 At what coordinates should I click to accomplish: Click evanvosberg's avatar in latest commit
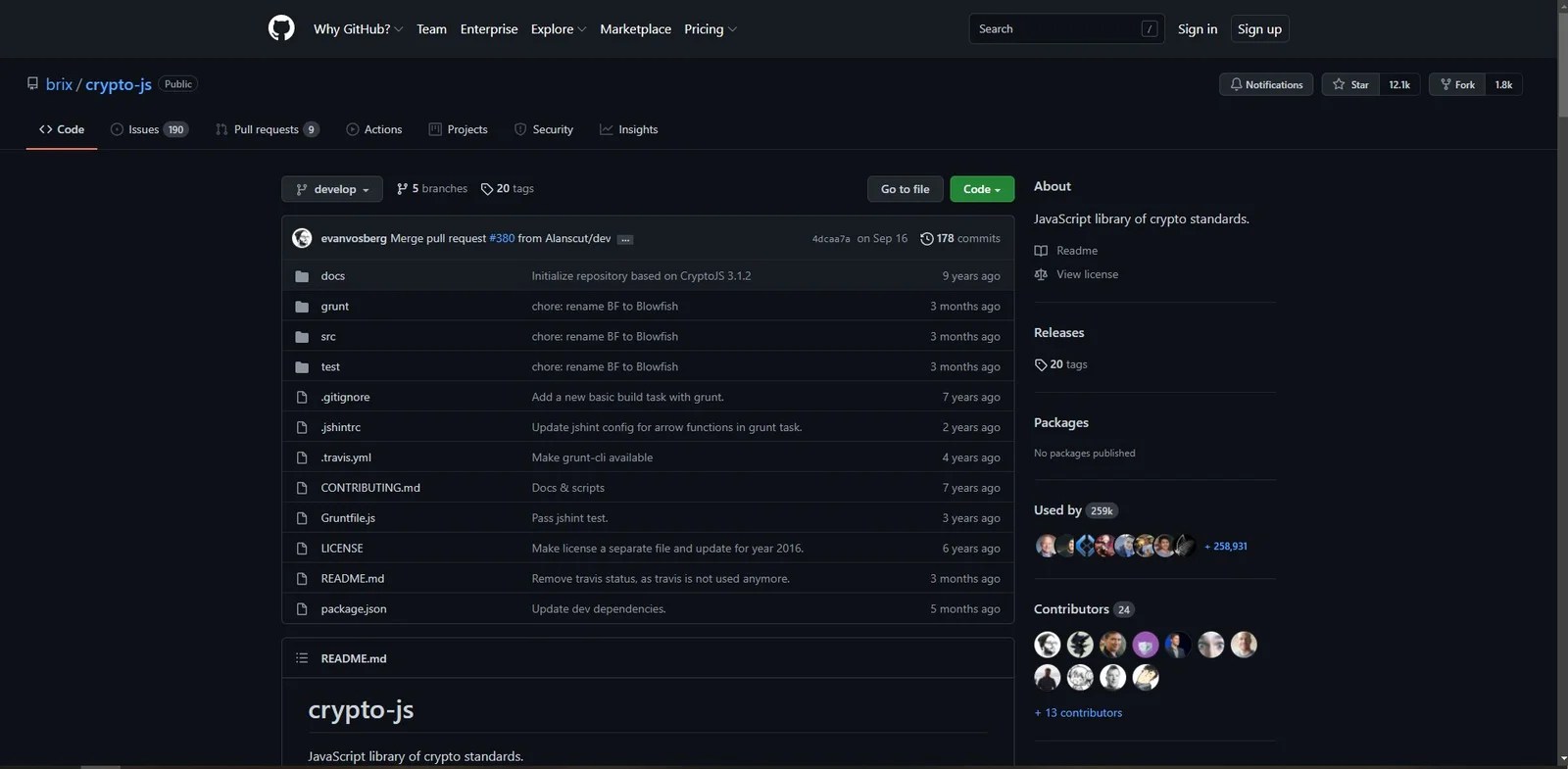tap(302, 238)
